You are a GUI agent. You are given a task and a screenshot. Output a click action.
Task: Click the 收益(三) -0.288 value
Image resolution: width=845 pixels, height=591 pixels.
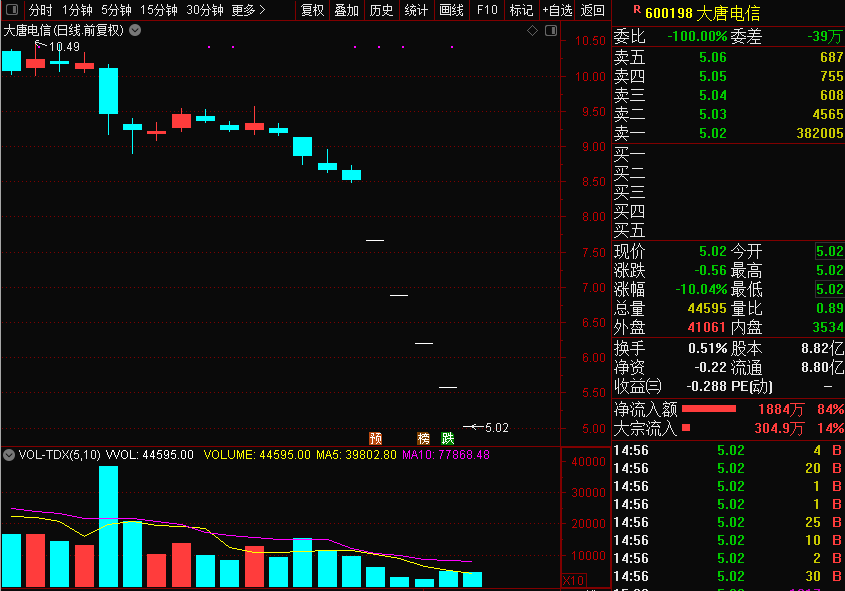[x=706, y=386]
